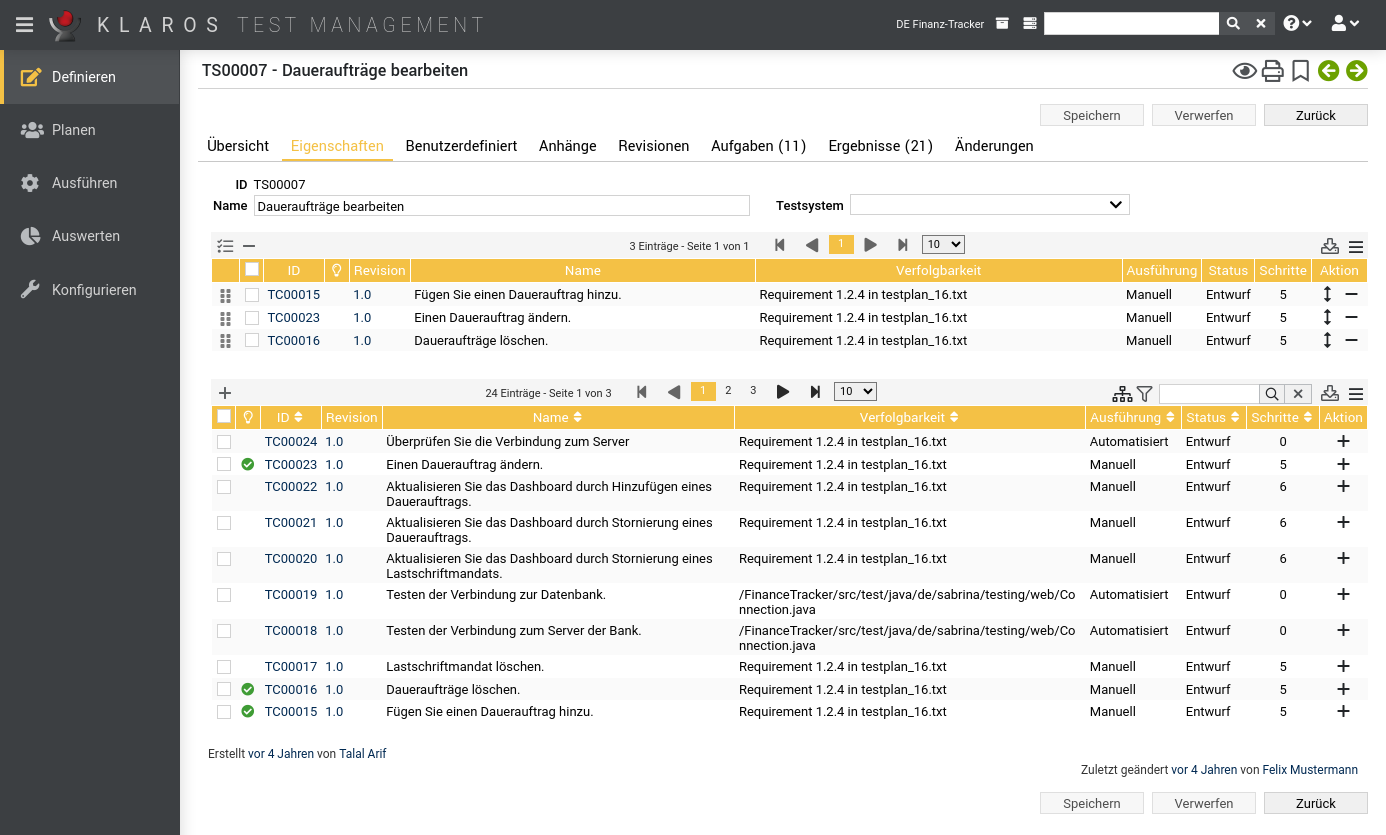The width and height of the screenshot is (1386, 835).
Task: Export upper table with download icon
Action: tap(1330, 246)
